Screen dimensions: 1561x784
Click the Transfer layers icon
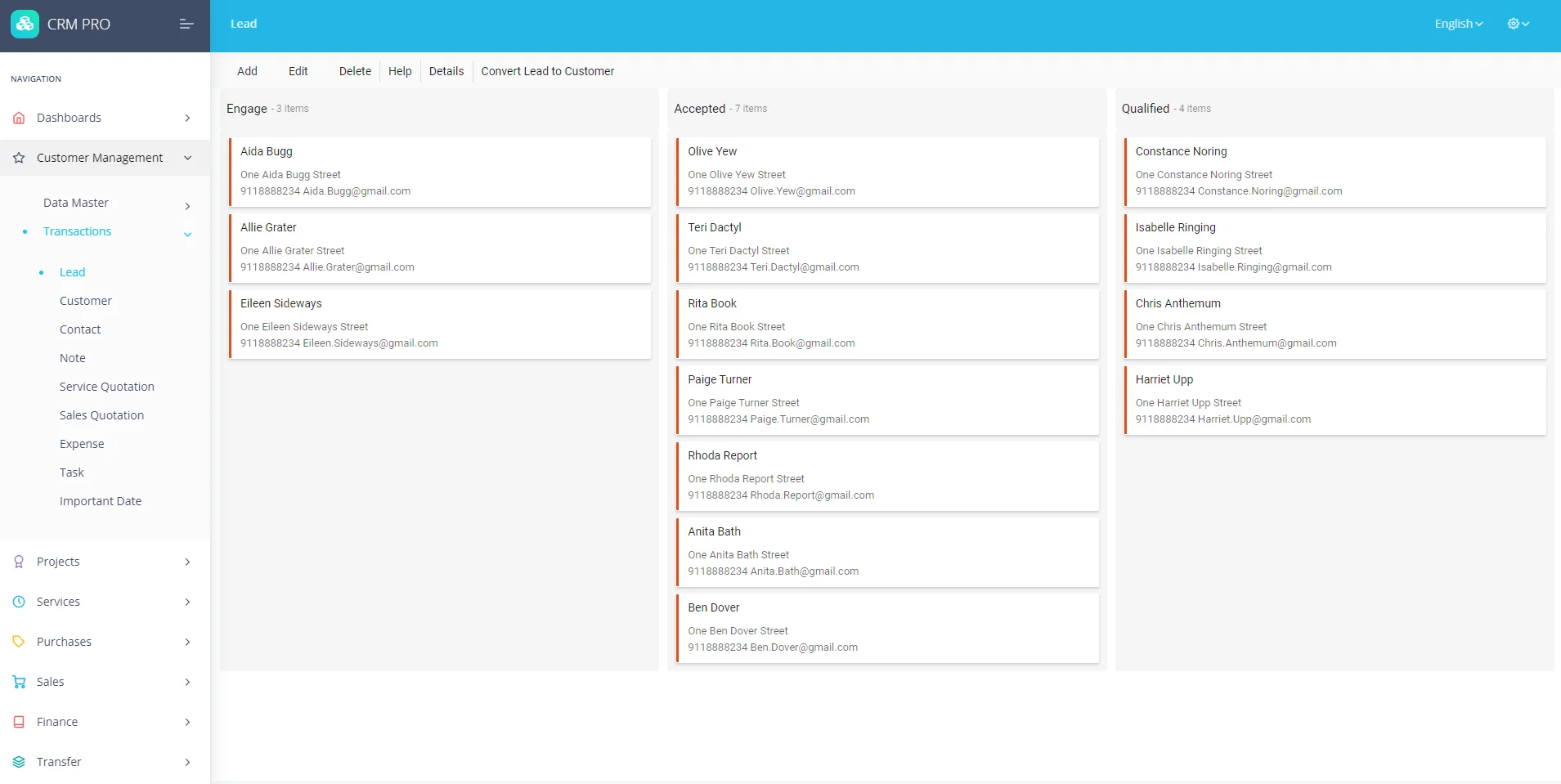pyautogui.click(x=18, y=761)
